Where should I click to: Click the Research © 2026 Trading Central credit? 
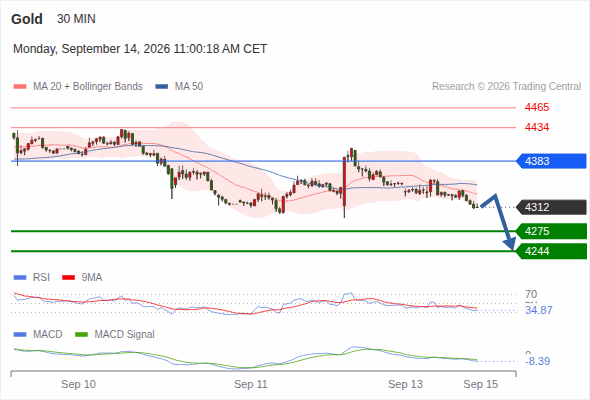(x=506, y=87)
